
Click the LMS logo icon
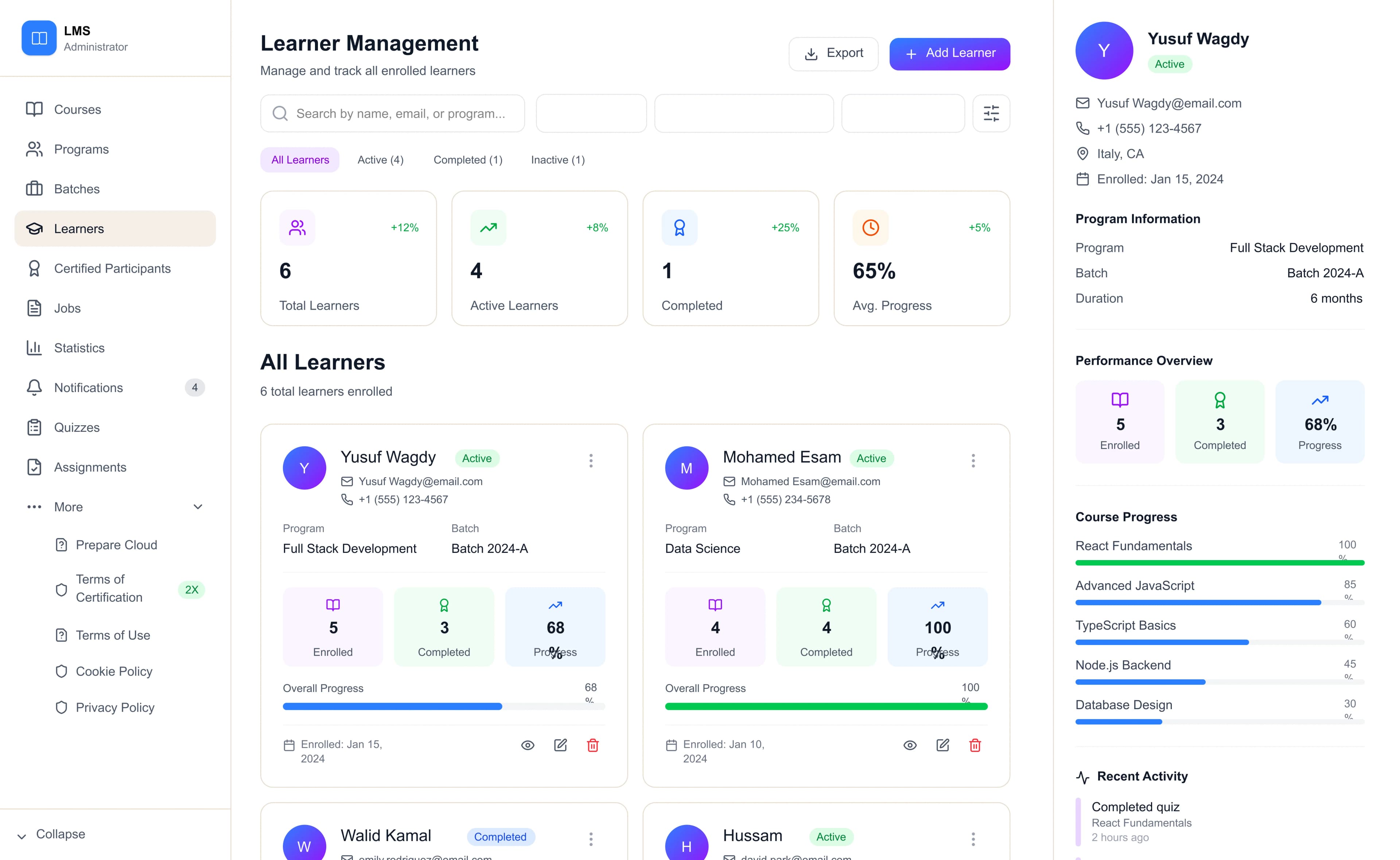coord(39,38)
